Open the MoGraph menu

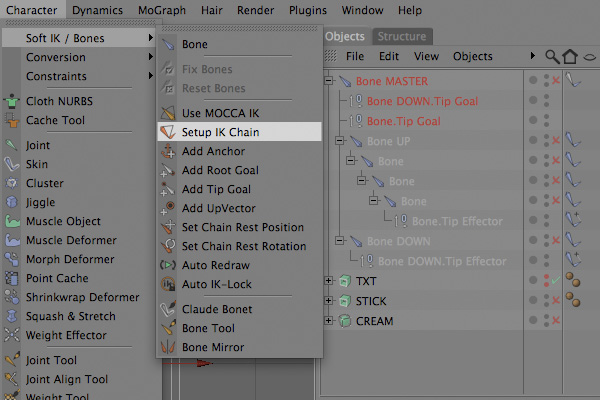(162, 10)
